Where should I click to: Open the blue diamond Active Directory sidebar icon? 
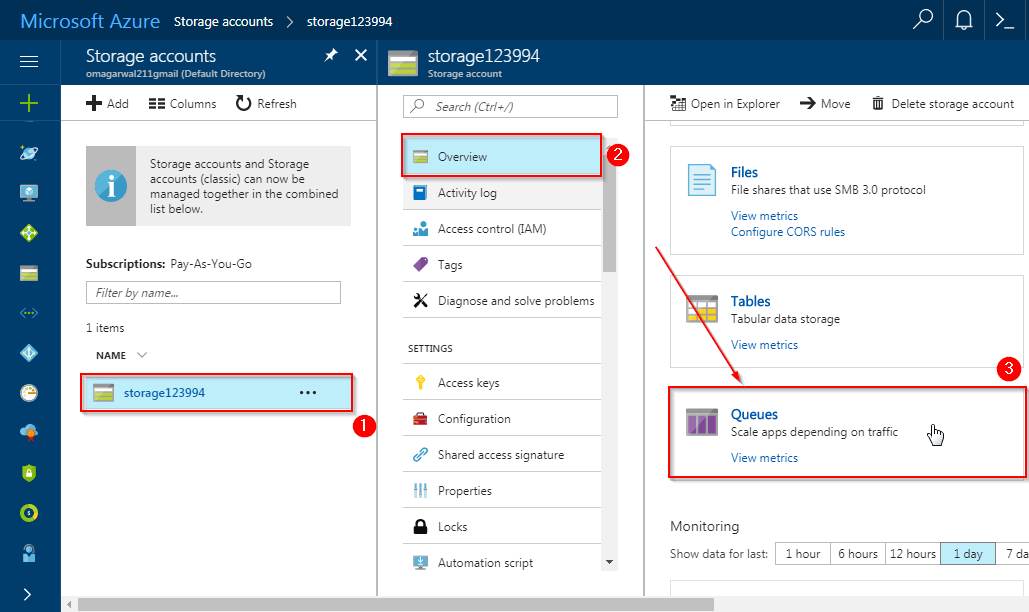(x=29, y=353)
